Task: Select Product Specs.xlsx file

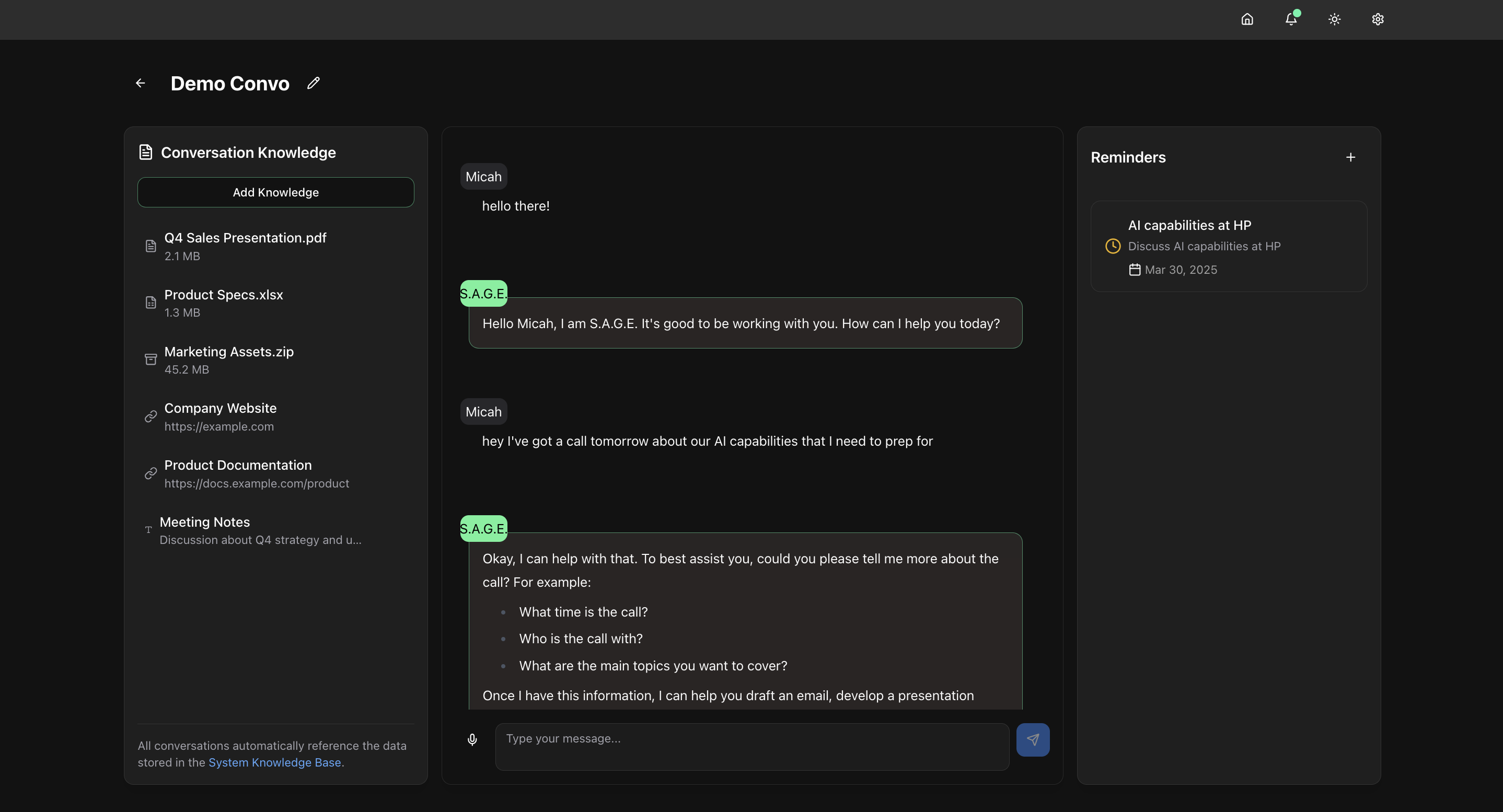Action: click(224, 302)
